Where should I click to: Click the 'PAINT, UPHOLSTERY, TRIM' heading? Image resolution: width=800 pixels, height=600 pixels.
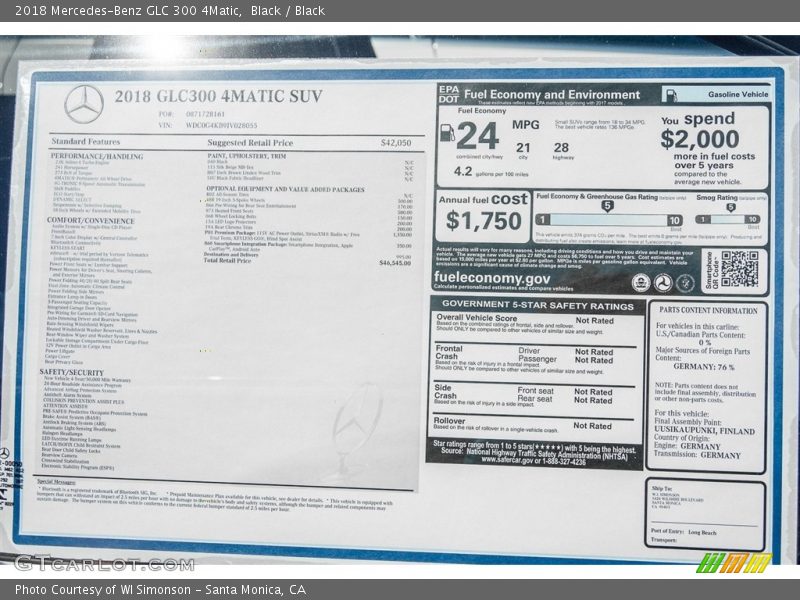click(x=247, y=156)
